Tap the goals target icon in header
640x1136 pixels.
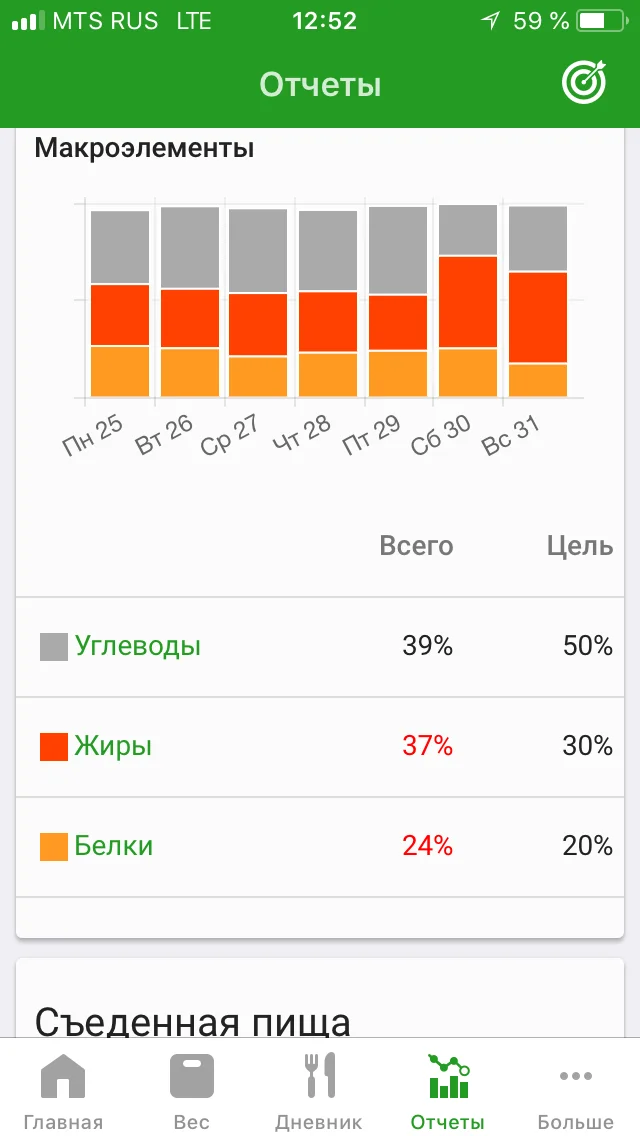pyautogui.click(x=584, y=84)
